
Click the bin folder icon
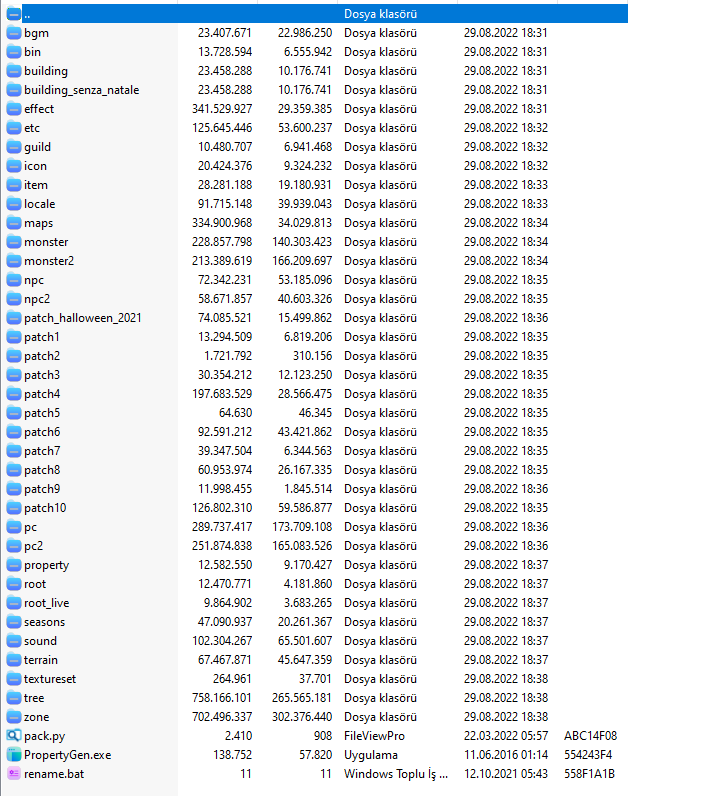click(14, 52)
